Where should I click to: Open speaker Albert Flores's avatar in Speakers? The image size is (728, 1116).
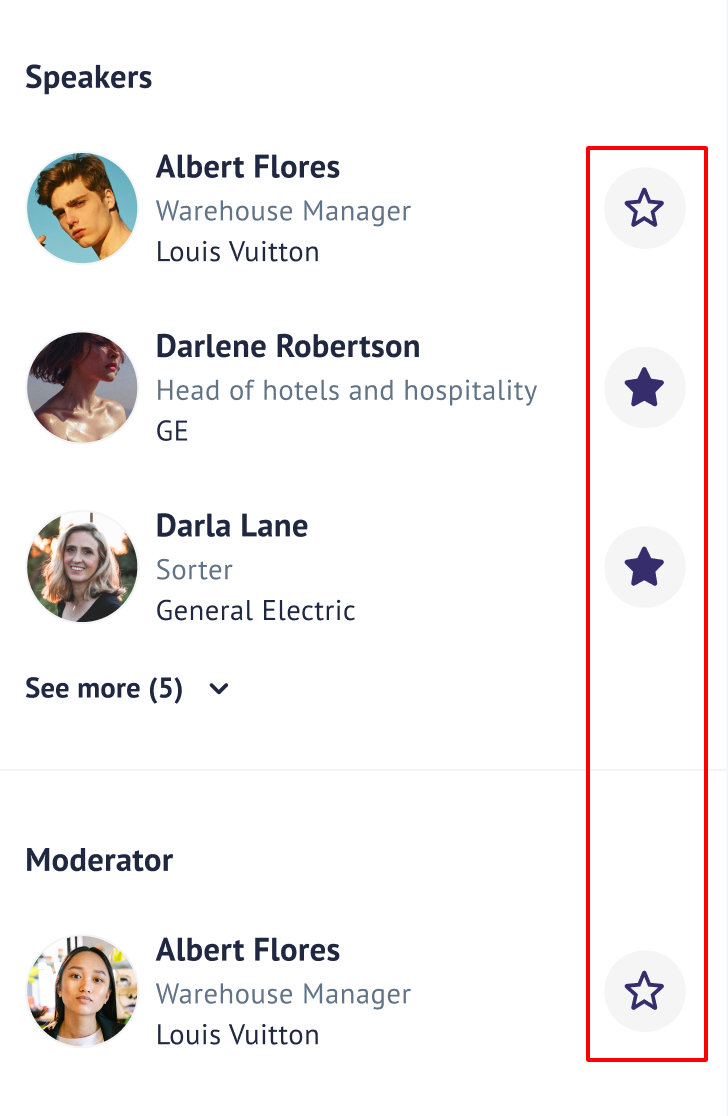82,209
